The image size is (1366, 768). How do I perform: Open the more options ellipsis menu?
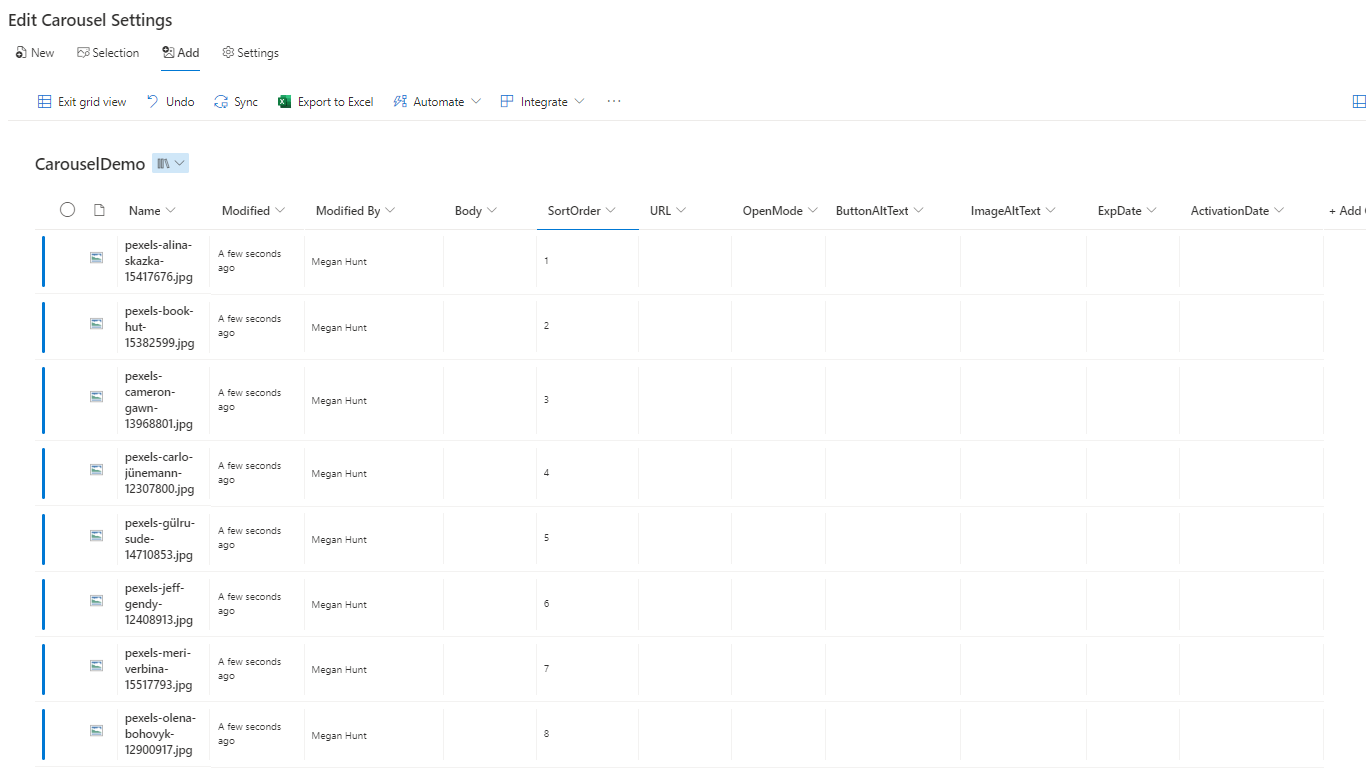tap(614, 101)
